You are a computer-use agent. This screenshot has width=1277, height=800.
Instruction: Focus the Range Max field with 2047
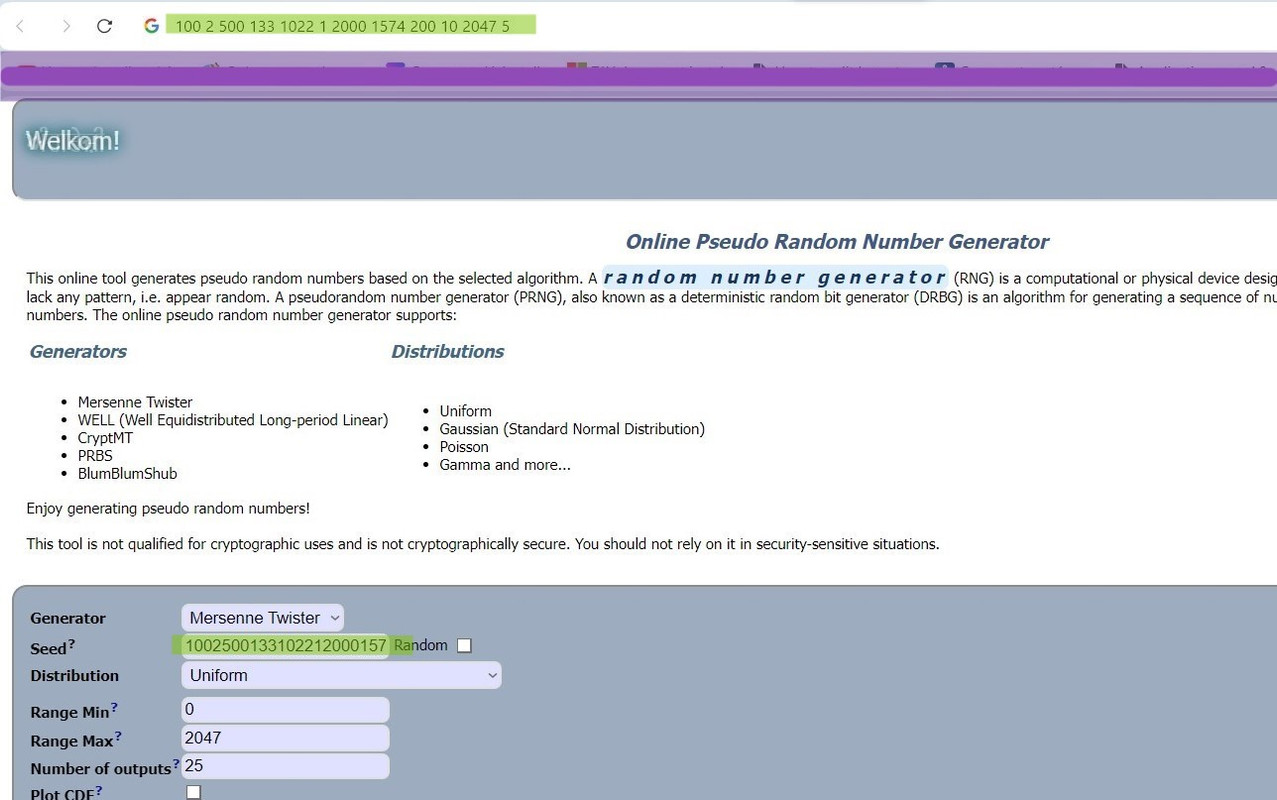[x=285, y=738]
